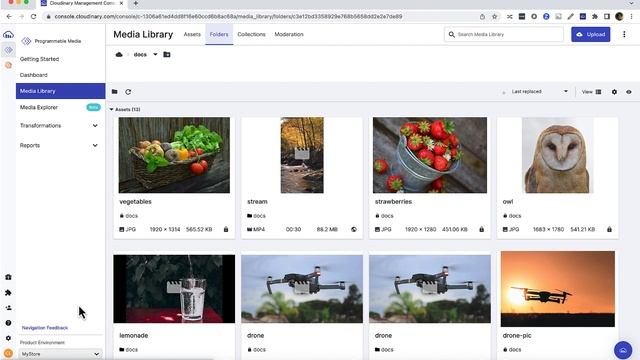The height and width of the screenshot is (360, 640).
Task: Refresh the asset list
Action: (x=128, y=92)
